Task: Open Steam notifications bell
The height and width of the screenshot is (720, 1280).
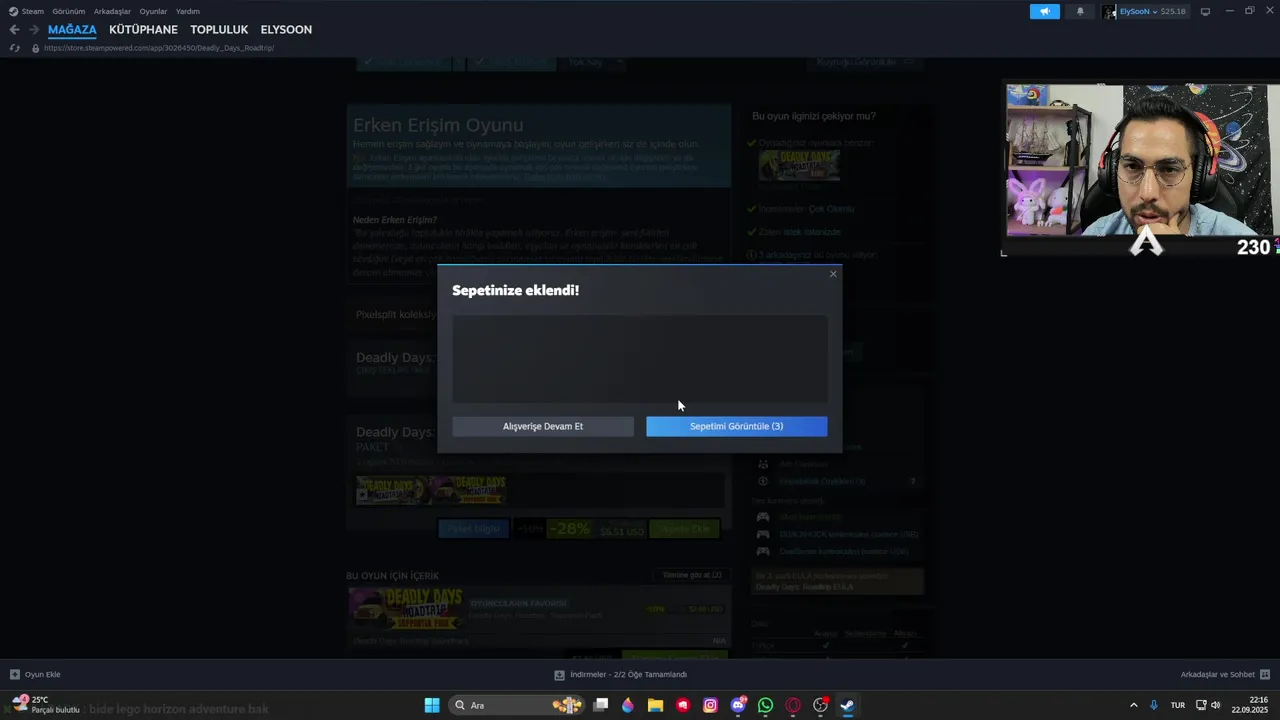Action: click(1080, 11)
